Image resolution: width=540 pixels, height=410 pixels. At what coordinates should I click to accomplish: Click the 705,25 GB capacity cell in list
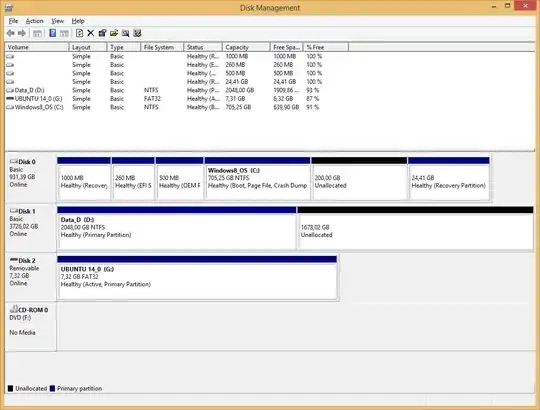[238, 107]
